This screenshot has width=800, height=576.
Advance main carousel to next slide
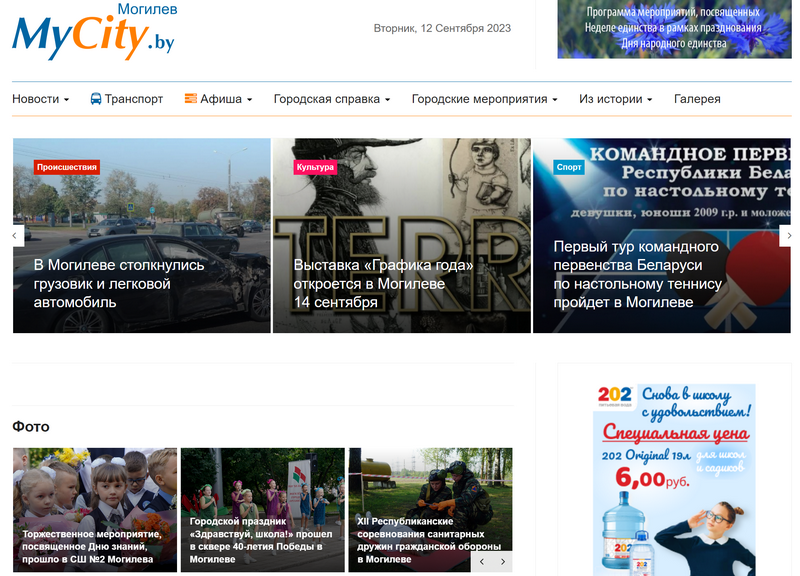785,236
